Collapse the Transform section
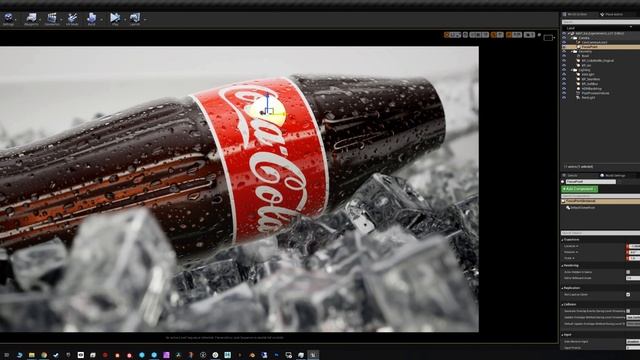 [x=562, y=240]
